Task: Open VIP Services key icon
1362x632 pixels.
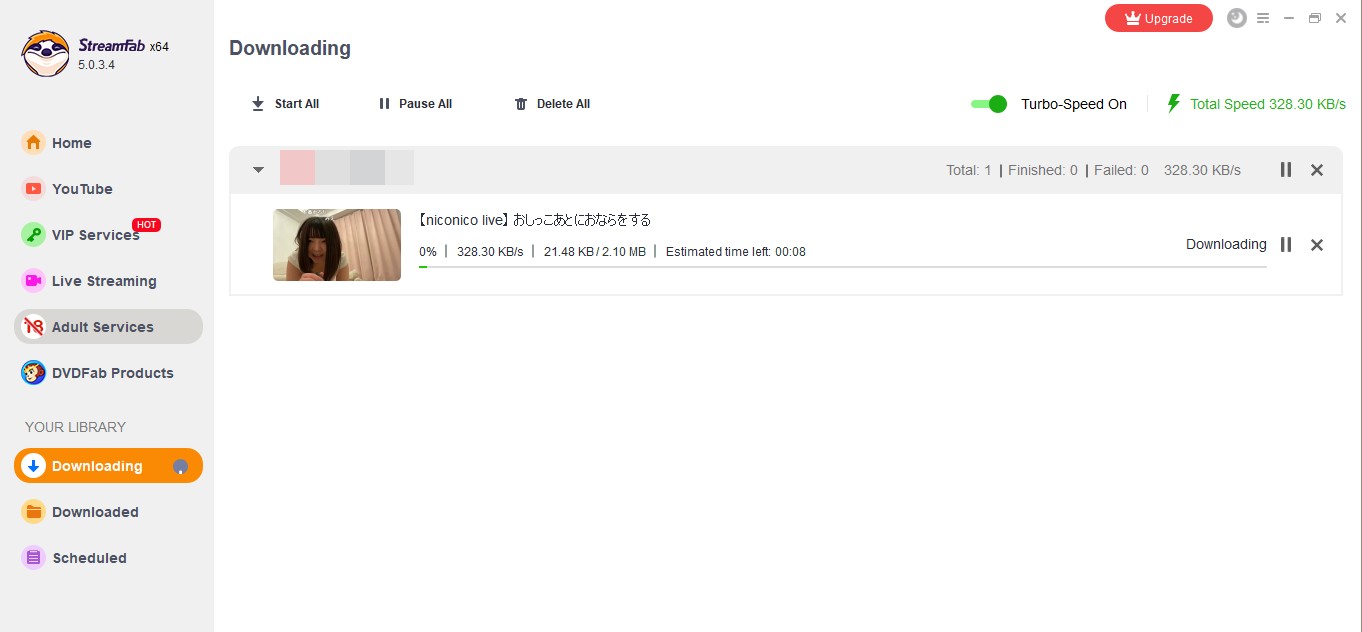Action: point(34,235)
